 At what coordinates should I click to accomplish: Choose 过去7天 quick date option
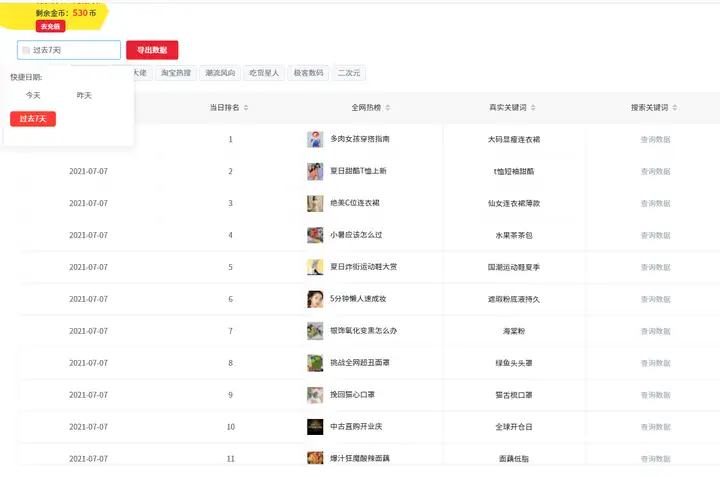(33, 119)
